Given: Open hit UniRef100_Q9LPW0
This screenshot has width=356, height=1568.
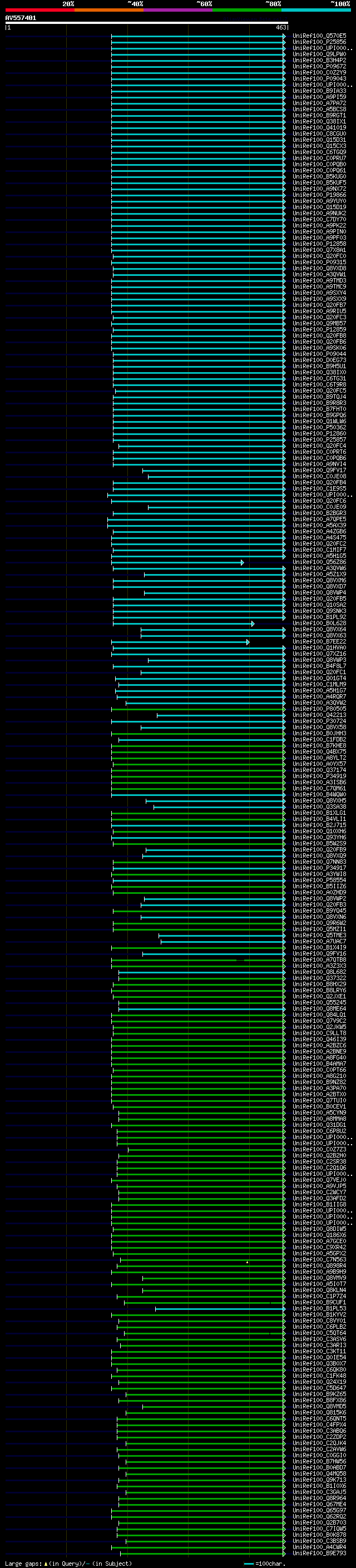Looking at the screenshot, I should click(319, 54).
